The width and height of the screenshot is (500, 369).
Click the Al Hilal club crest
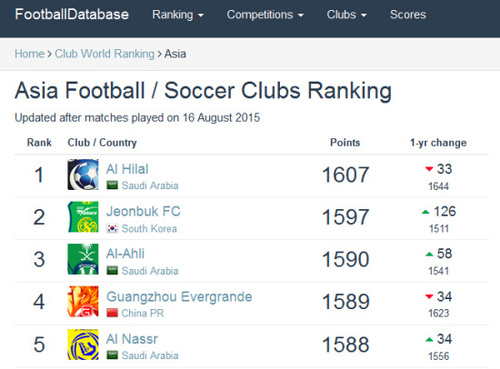(83, 175)
